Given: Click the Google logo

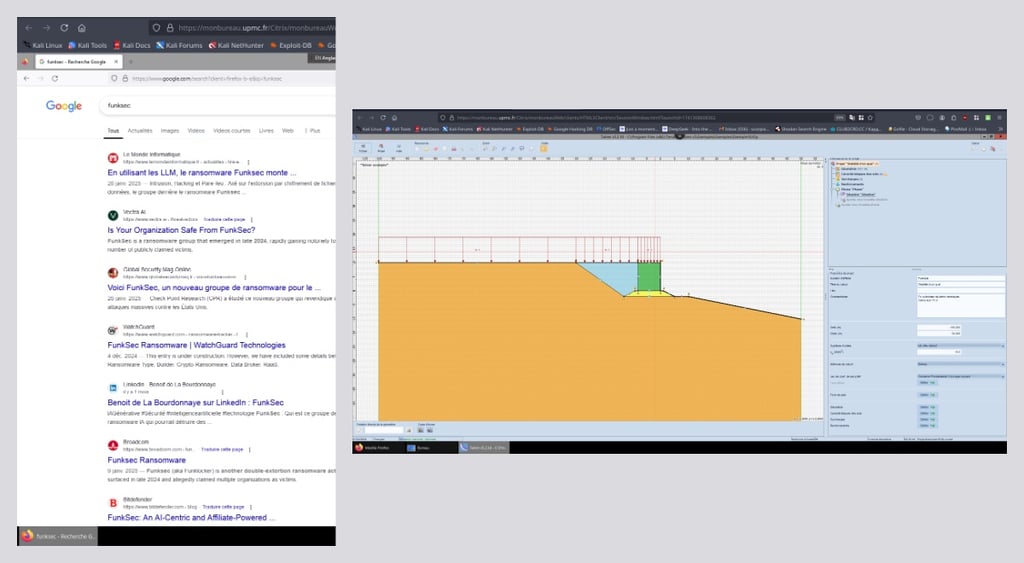Looking at the screenshot, I should tap(64, 106).
